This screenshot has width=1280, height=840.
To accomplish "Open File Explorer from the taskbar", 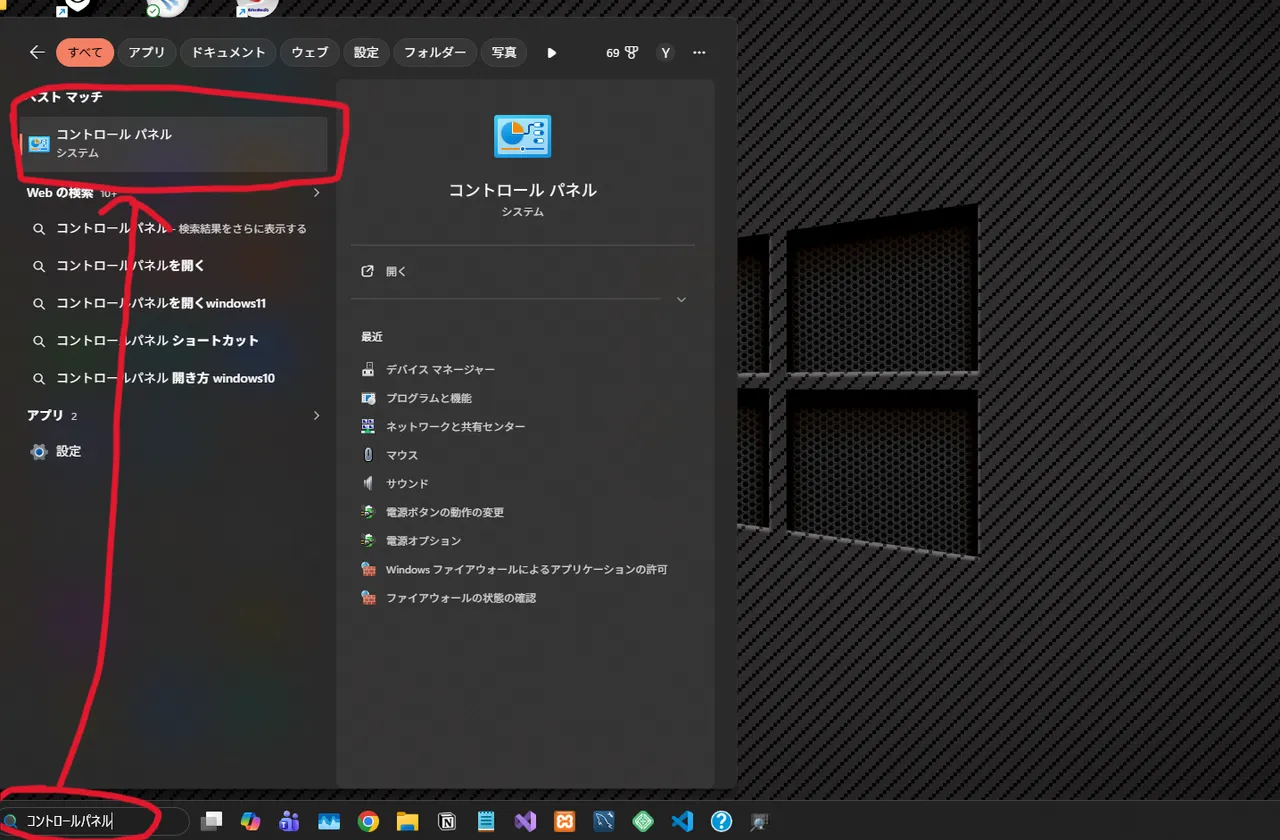I will click(x=407, y=821).
